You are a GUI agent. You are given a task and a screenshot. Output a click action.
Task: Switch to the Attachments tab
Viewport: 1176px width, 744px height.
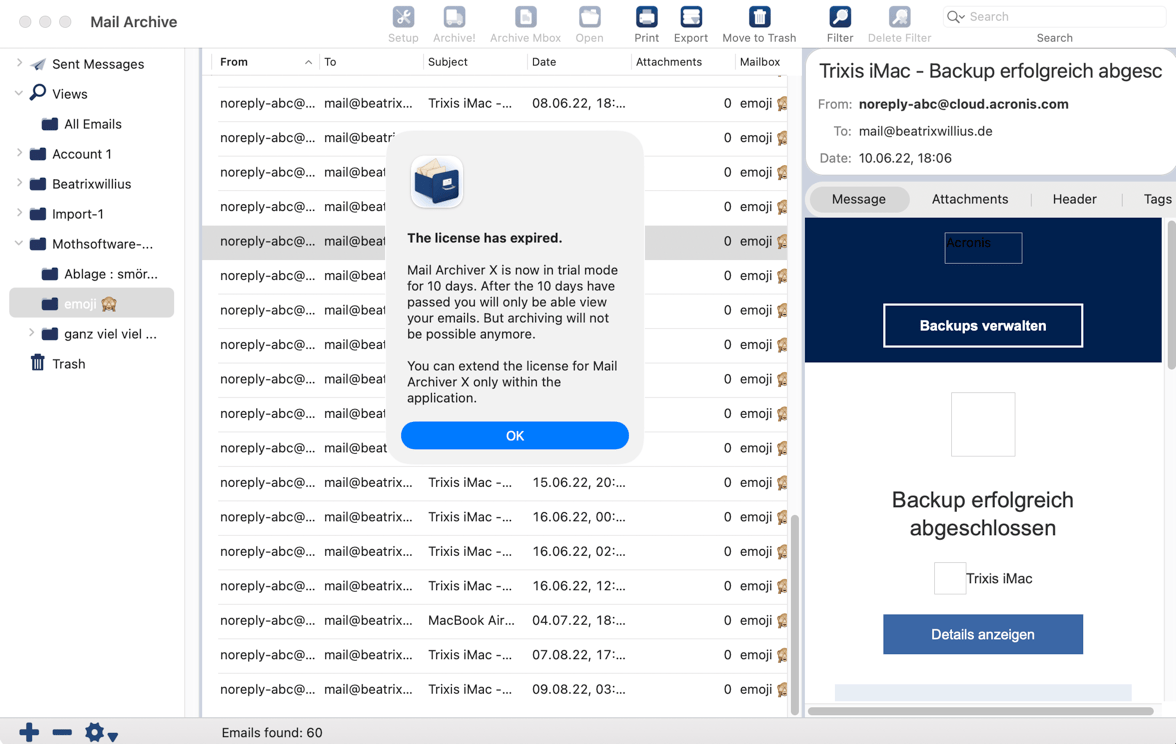tap(969, 199)
